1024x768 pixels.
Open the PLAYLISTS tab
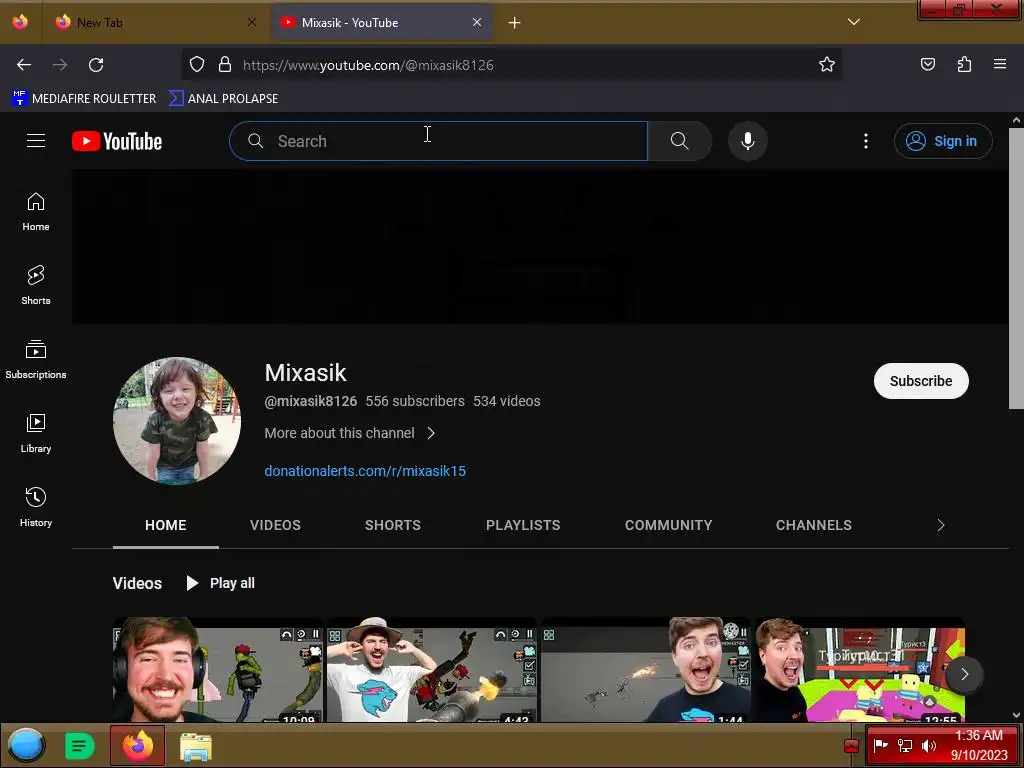pos(523,525)
